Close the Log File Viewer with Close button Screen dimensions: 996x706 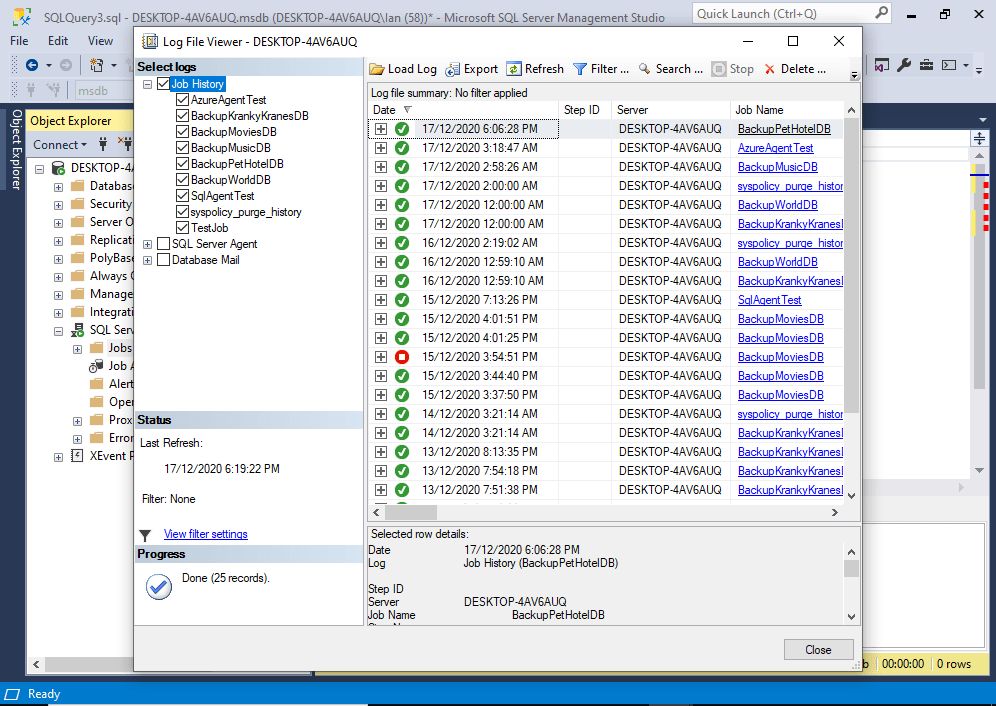click(818, 649)
